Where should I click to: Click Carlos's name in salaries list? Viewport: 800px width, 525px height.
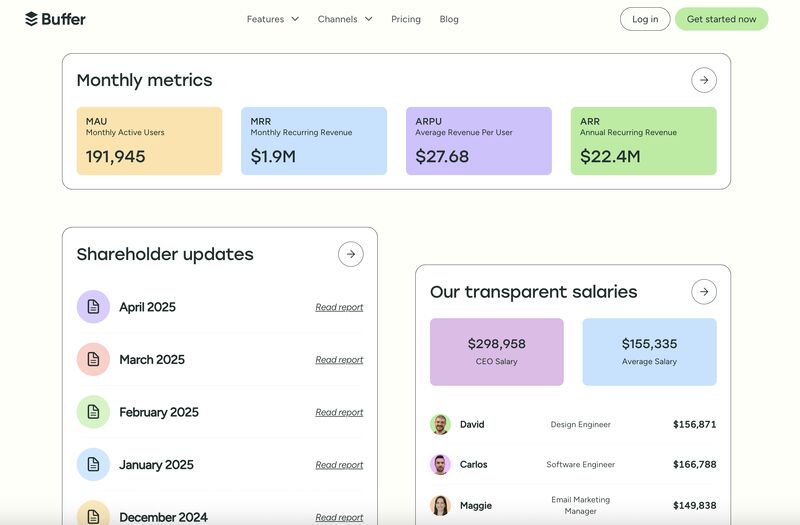473,464
